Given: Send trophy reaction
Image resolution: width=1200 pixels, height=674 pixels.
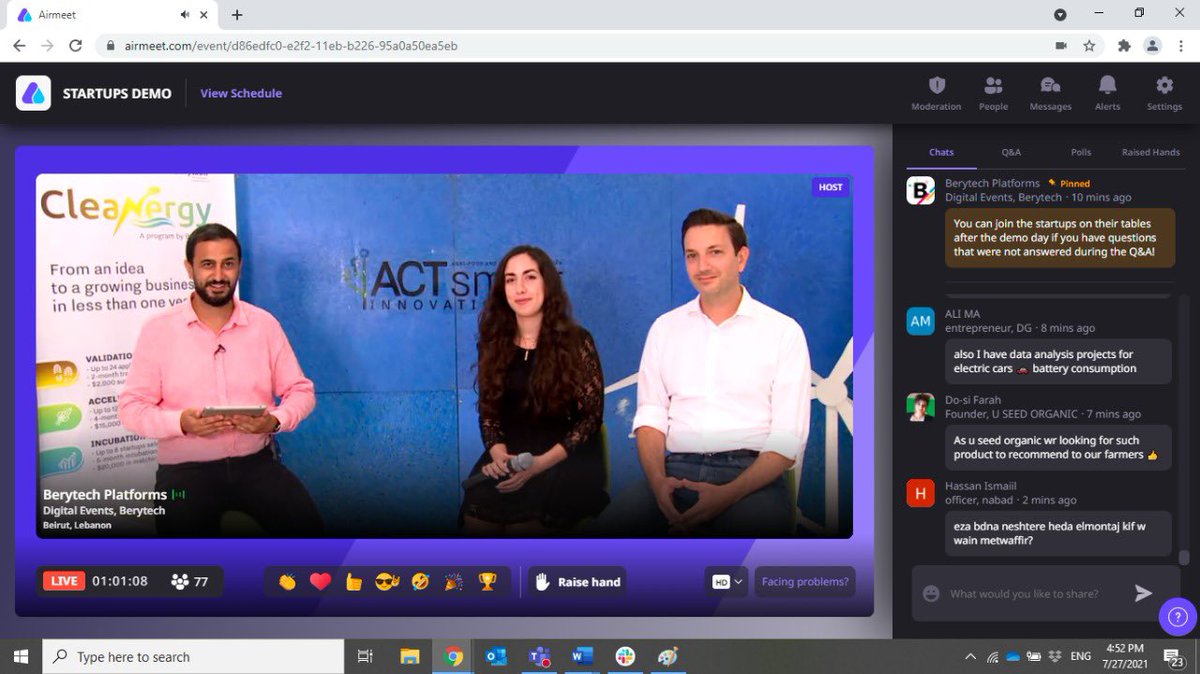Looking at the screenshot, I should (x=487, y=582).
